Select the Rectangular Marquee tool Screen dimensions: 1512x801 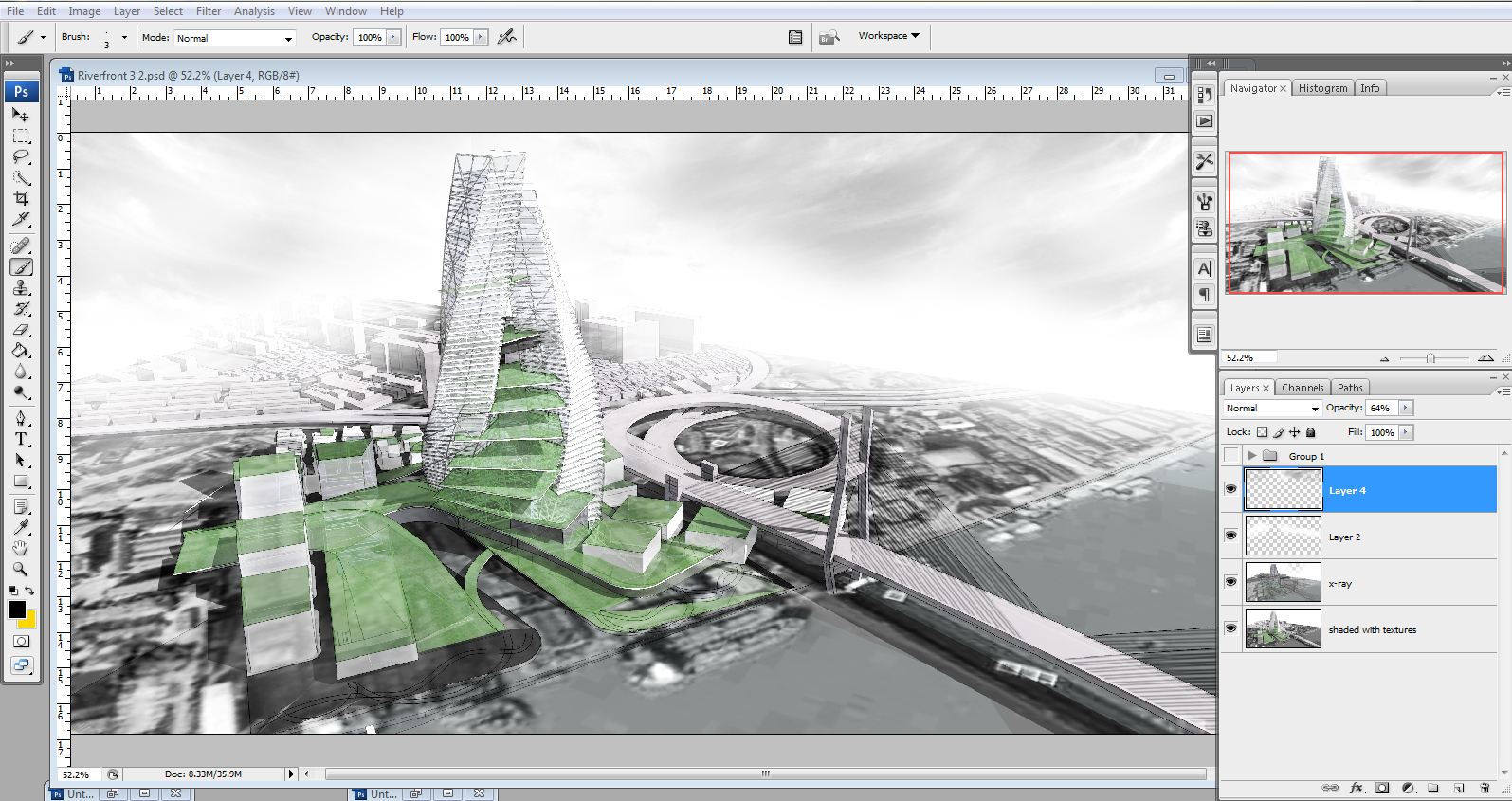pyautogui.click(x=21, y=137)
